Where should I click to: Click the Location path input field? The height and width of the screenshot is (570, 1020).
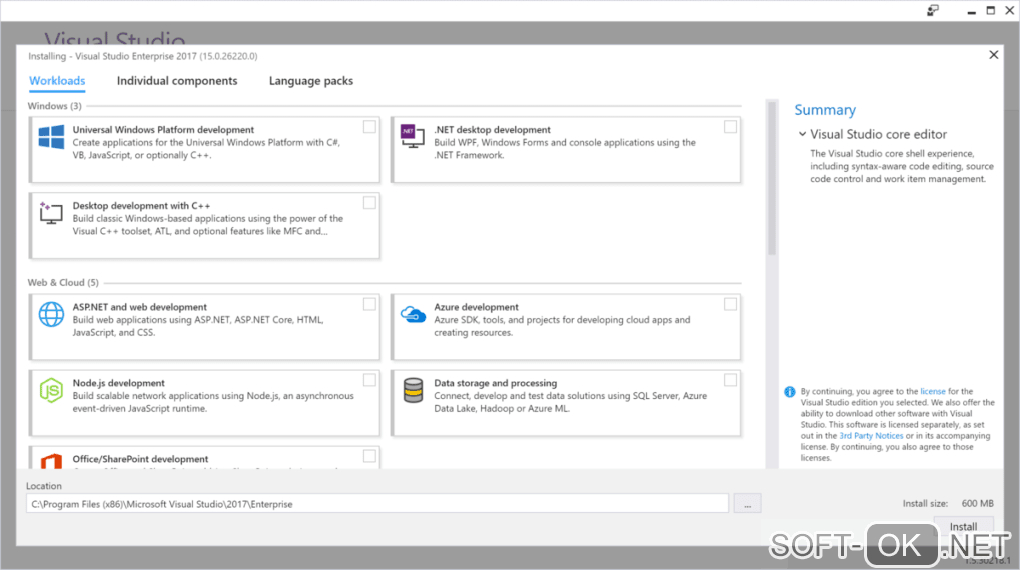coord(377,504)
